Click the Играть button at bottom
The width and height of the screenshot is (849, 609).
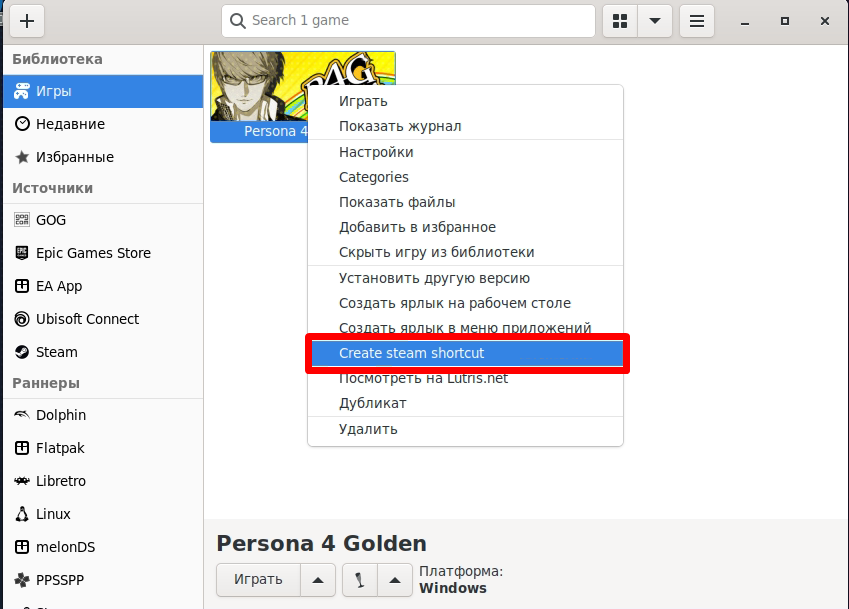click(258, 580)
